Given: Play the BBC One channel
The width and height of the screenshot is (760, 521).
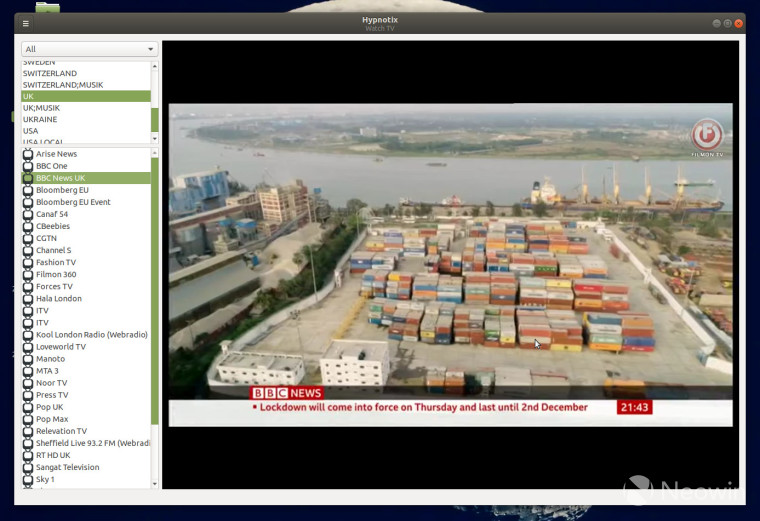Looking at the screenshot, I should (86, 166).
